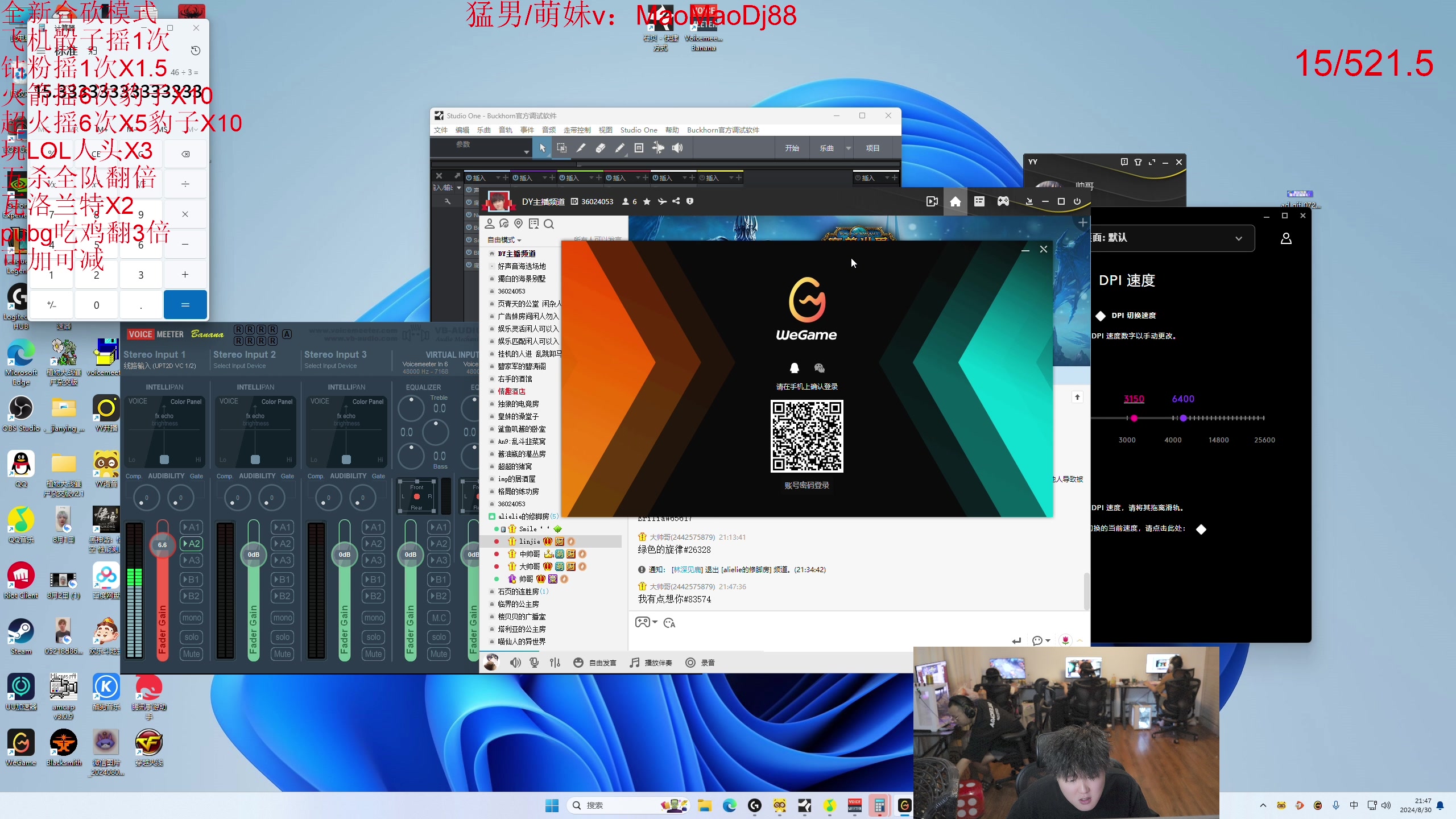
Task: Click the YY record (录音) icon
Action: pos(690,663)
